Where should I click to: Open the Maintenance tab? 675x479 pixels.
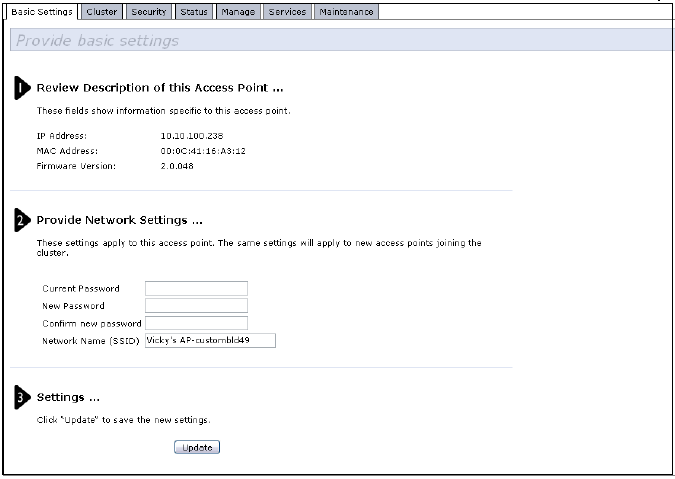click(x=346, y=12)
